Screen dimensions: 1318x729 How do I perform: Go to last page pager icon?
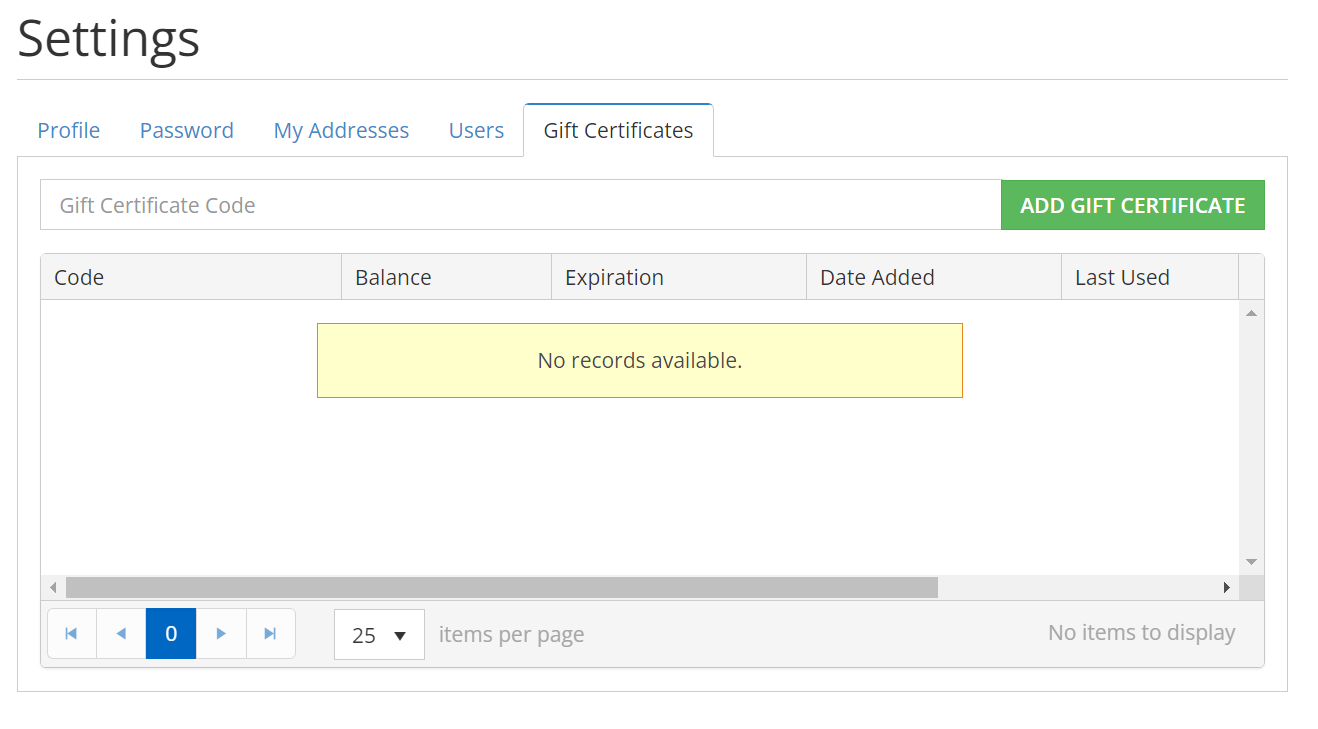(270, 634)
